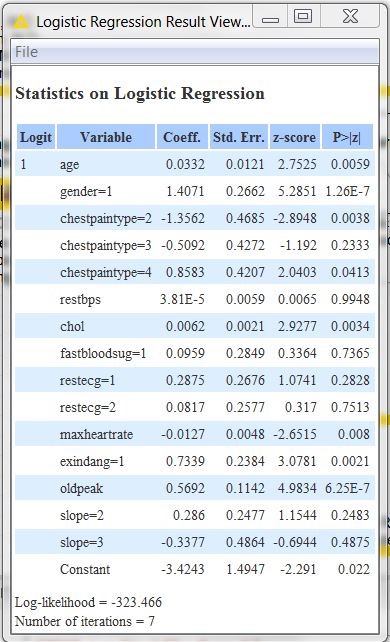Select the maxheartrate variable cell

(97, 434)
